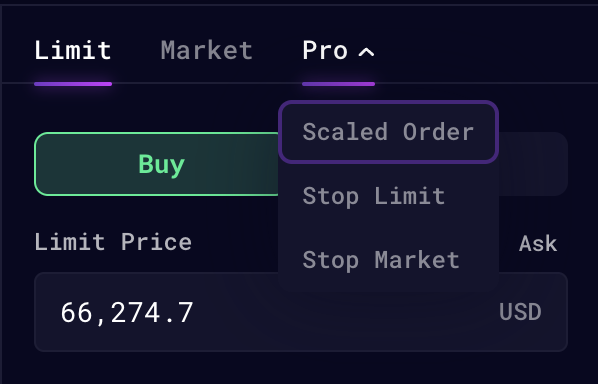Screen dimensions: 598x384
Task: Click the 66,274.7 price value
Action: pos(127,313)
